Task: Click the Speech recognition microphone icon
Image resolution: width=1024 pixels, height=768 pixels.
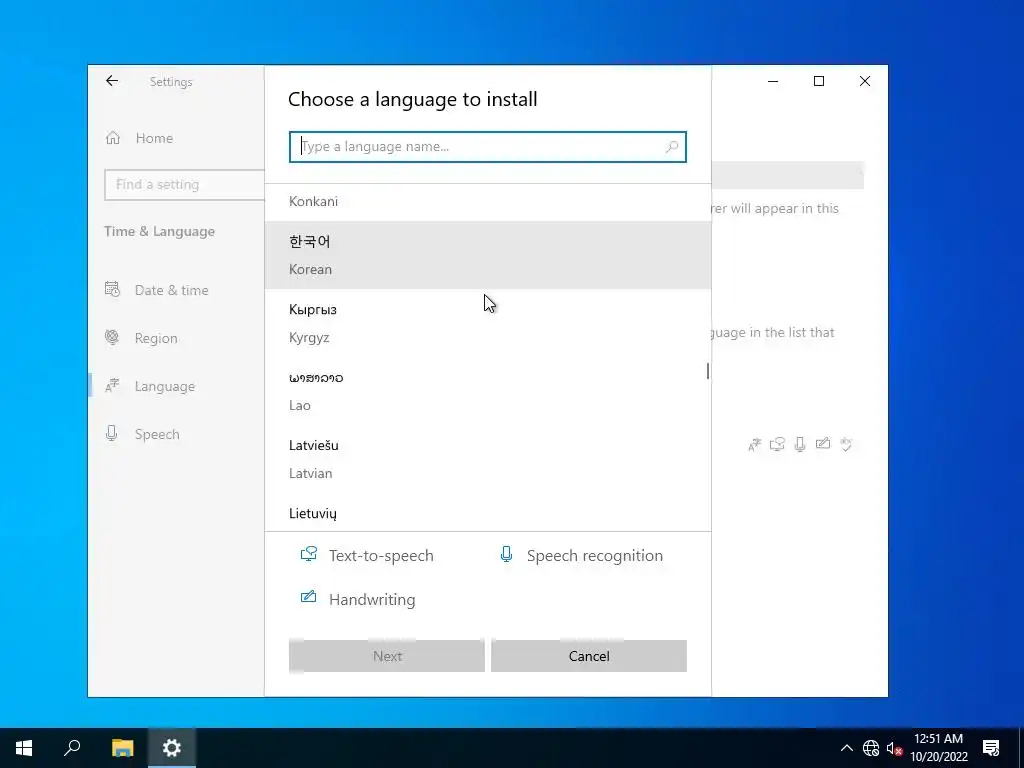Action: (x=506, y=554)
